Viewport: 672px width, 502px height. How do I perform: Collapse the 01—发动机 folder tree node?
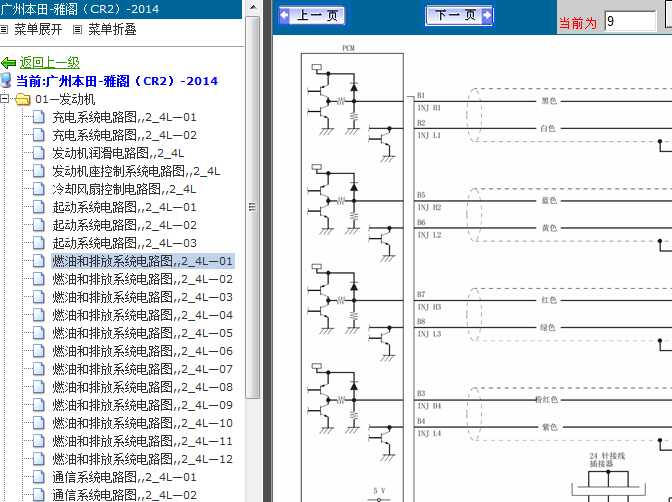[x=4, y=99]
